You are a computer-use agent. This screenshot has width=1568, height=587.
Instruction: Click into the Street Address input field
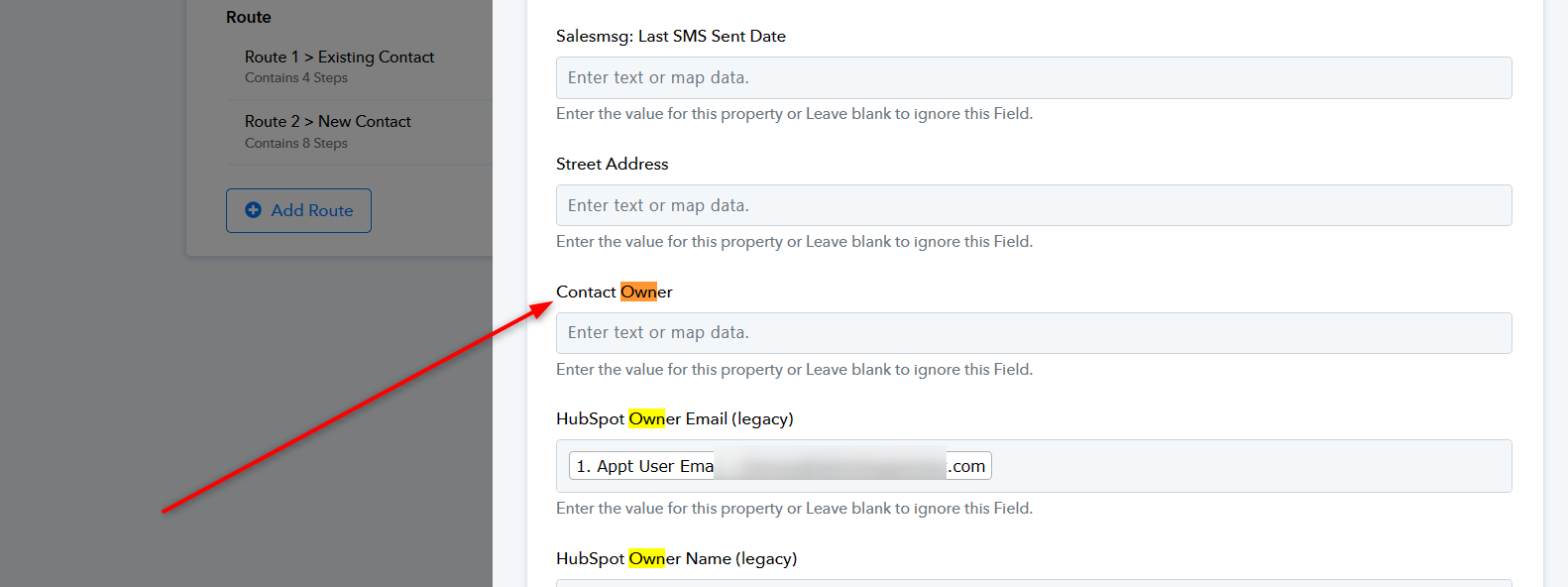click(x=1034, y=205)
